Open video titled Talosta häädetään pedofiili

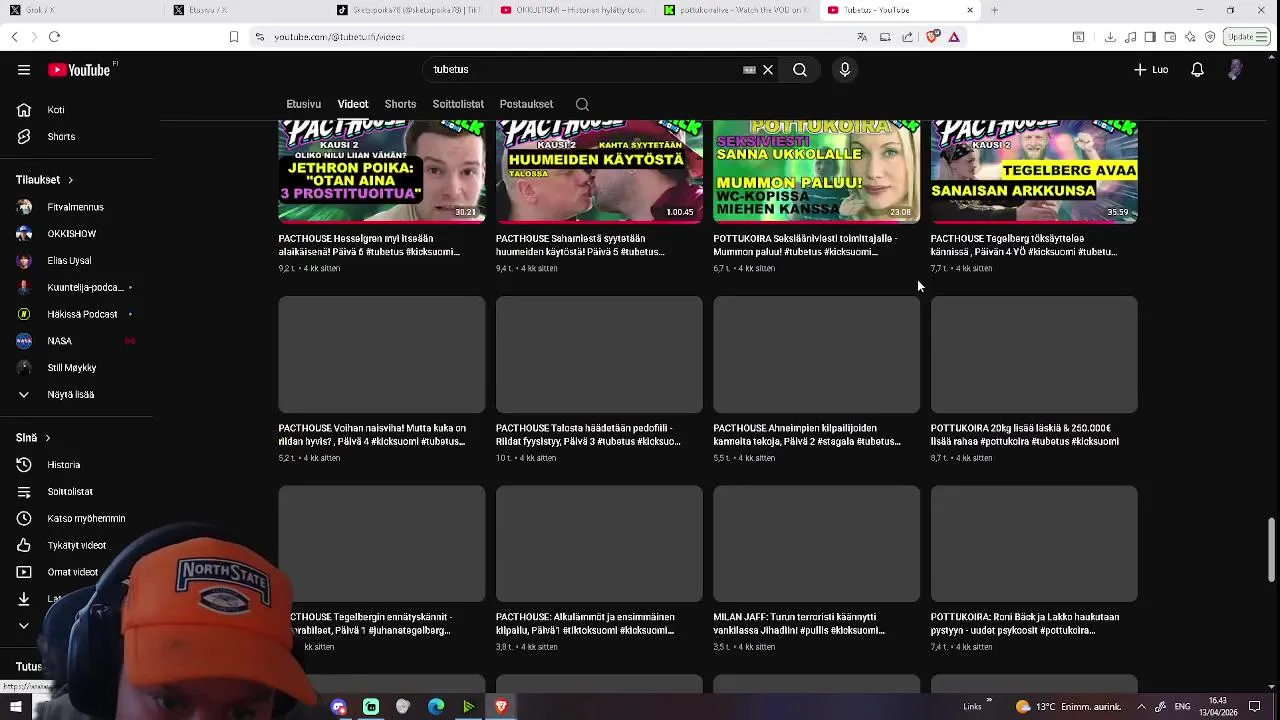click(588, 435)
